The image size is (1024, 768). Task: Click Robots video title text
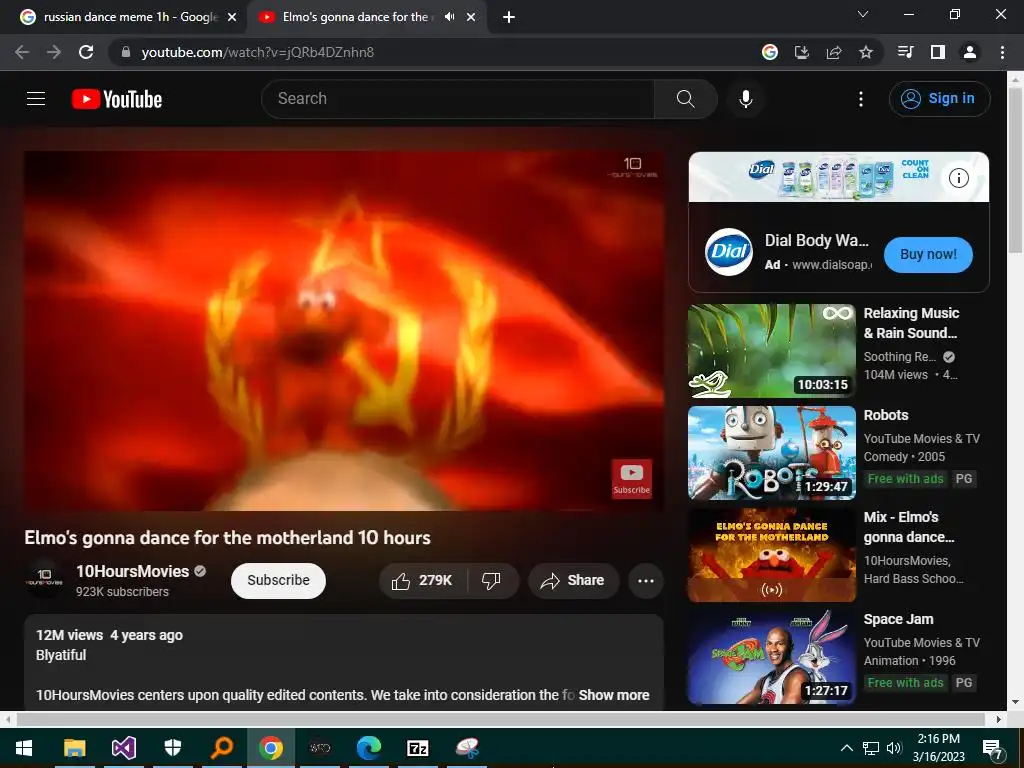pos(886,415)
